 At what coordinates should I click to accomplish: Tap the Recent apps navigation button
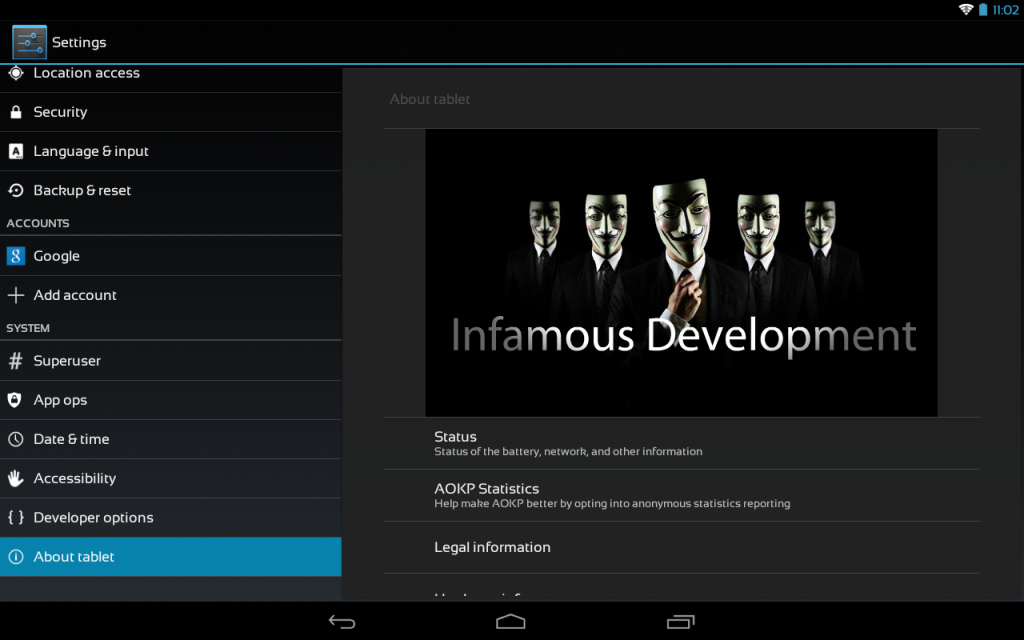pos(680,622)
